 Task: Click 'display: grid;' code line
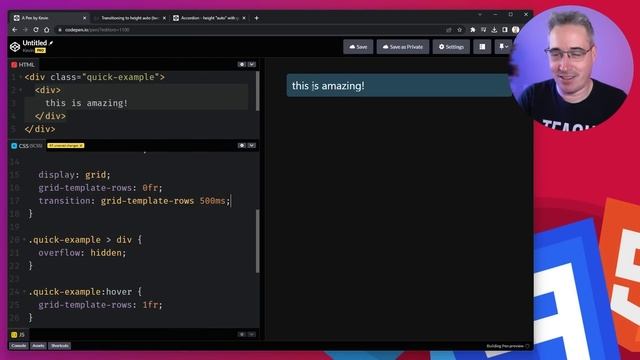click(x=74, y=175)
